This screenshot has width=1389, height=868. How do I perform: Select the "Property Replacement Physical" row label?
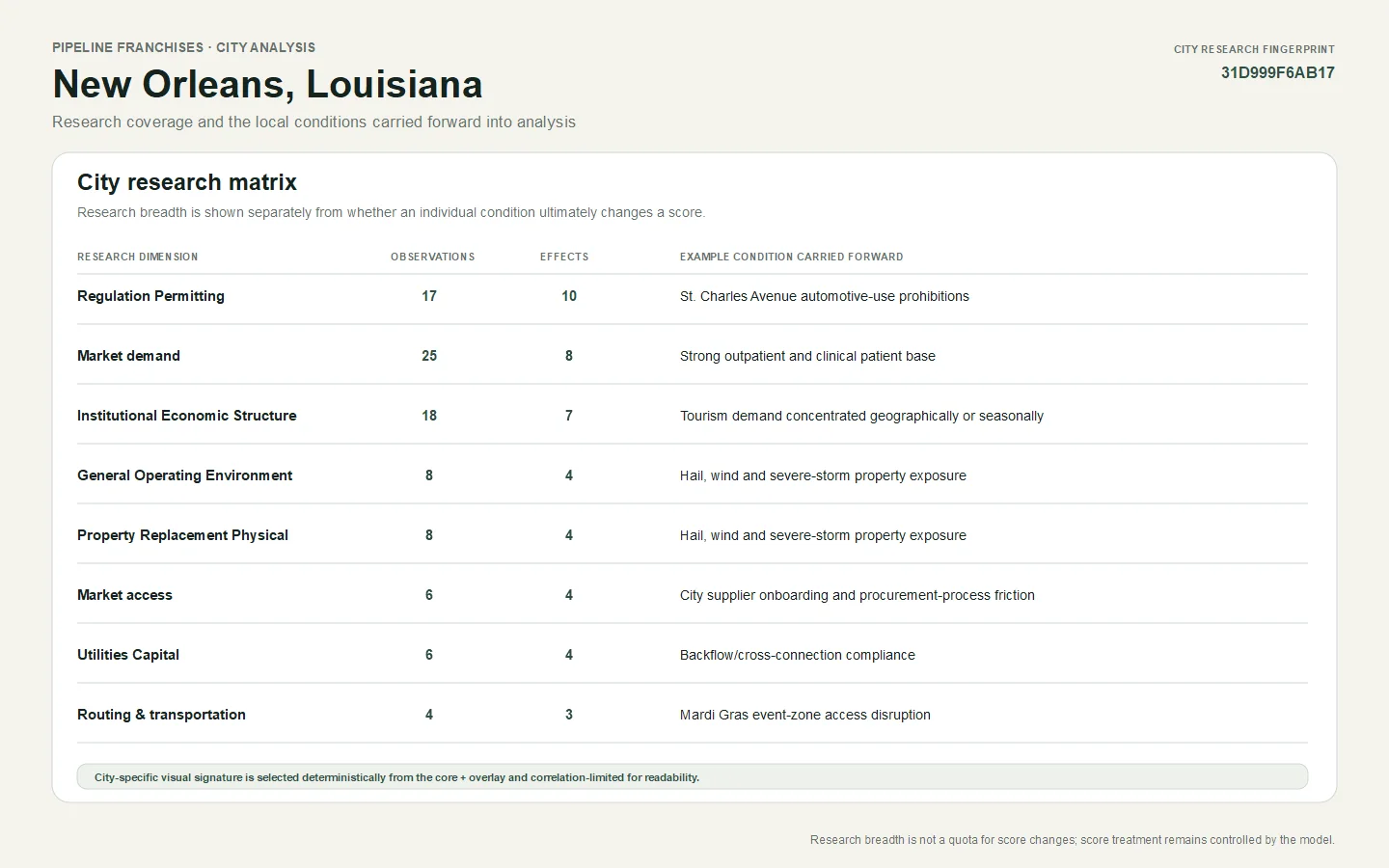pyautogui.click(x=182, y=535)
